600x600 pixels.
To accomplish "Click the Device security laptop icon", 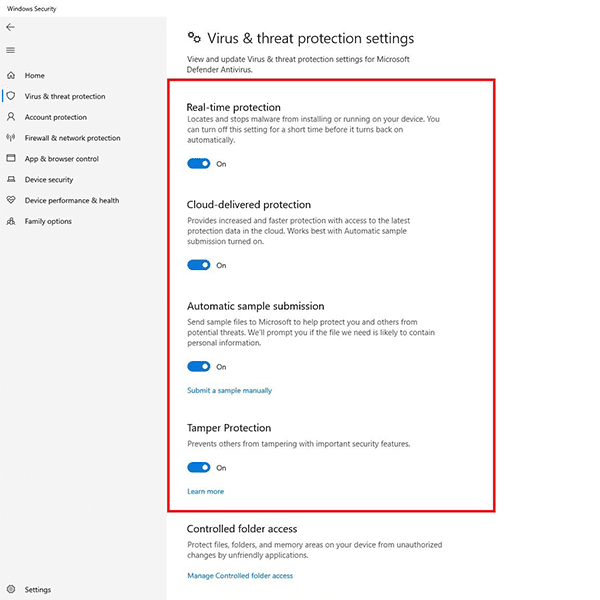I will (x=11, y=179).
